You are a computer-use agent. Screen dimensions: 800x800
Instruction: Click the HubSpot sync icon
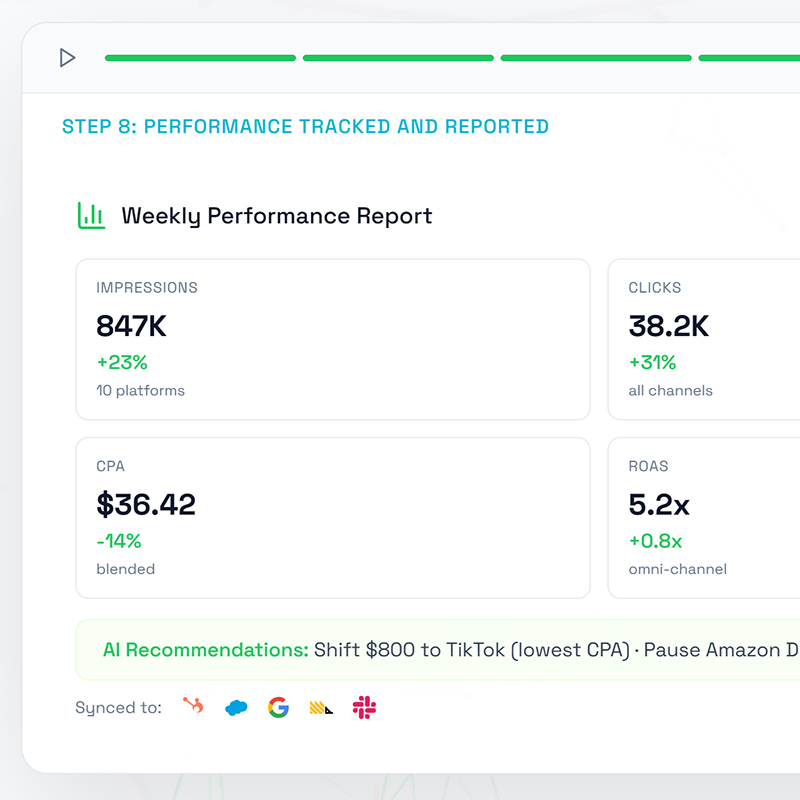pyautogui.click(x=193, y=706)
